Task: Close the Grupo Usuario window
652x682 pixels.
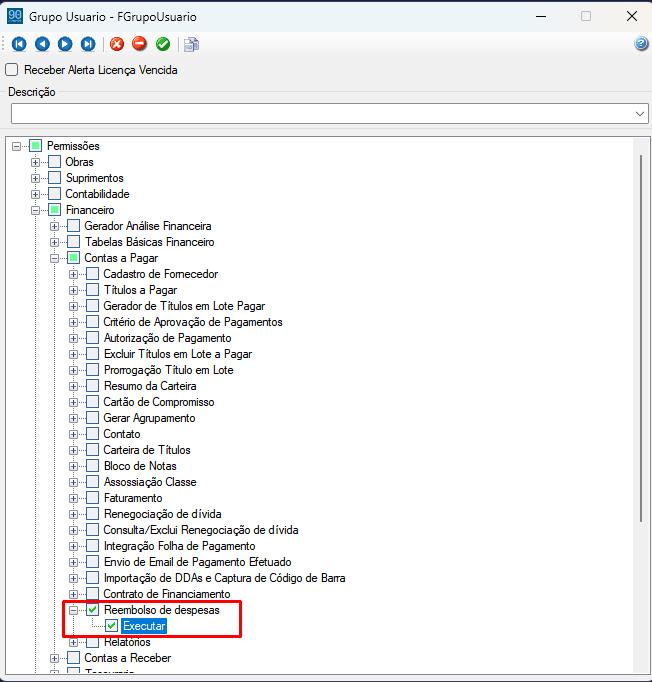Action: [x=632, y=17]
